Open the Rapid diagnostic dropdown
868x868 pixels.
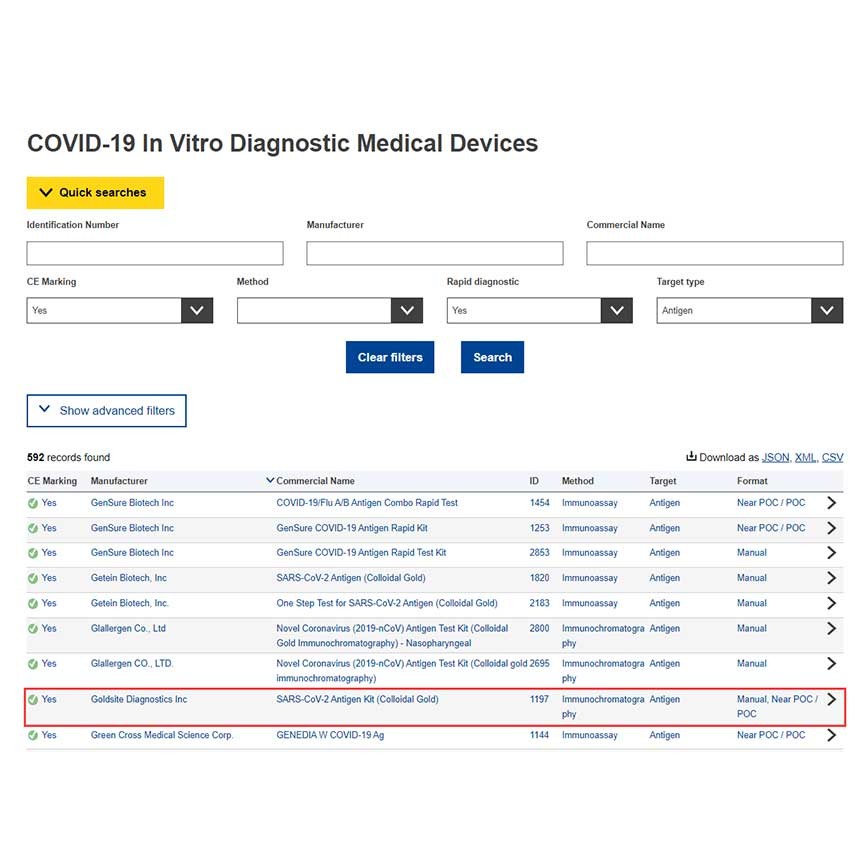pyautogui.click(x=540, y=311)
